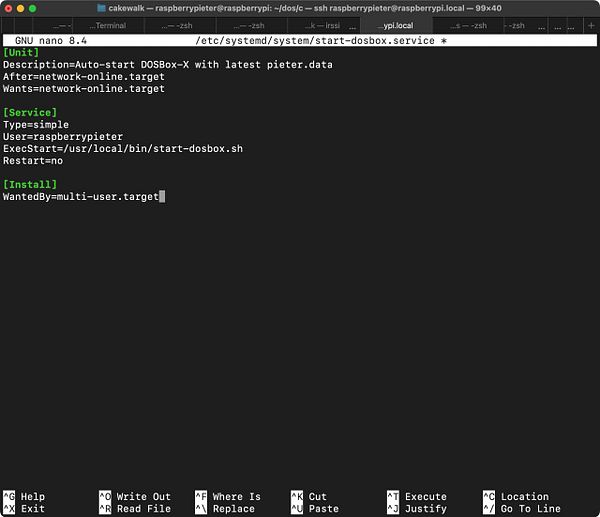Click the ^T Execute shortcut key
This screenshot has height=517, width=600.
(x=393, y=497)
